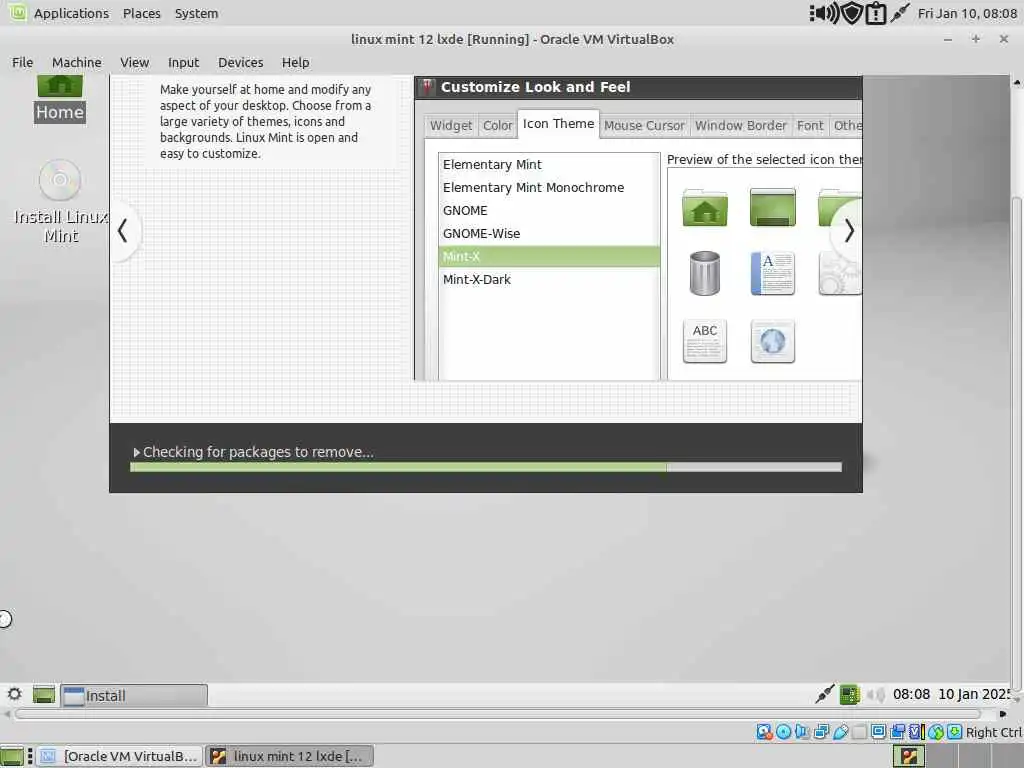
Task: Click VirtualBox network indicator
Action: point(821,731)
